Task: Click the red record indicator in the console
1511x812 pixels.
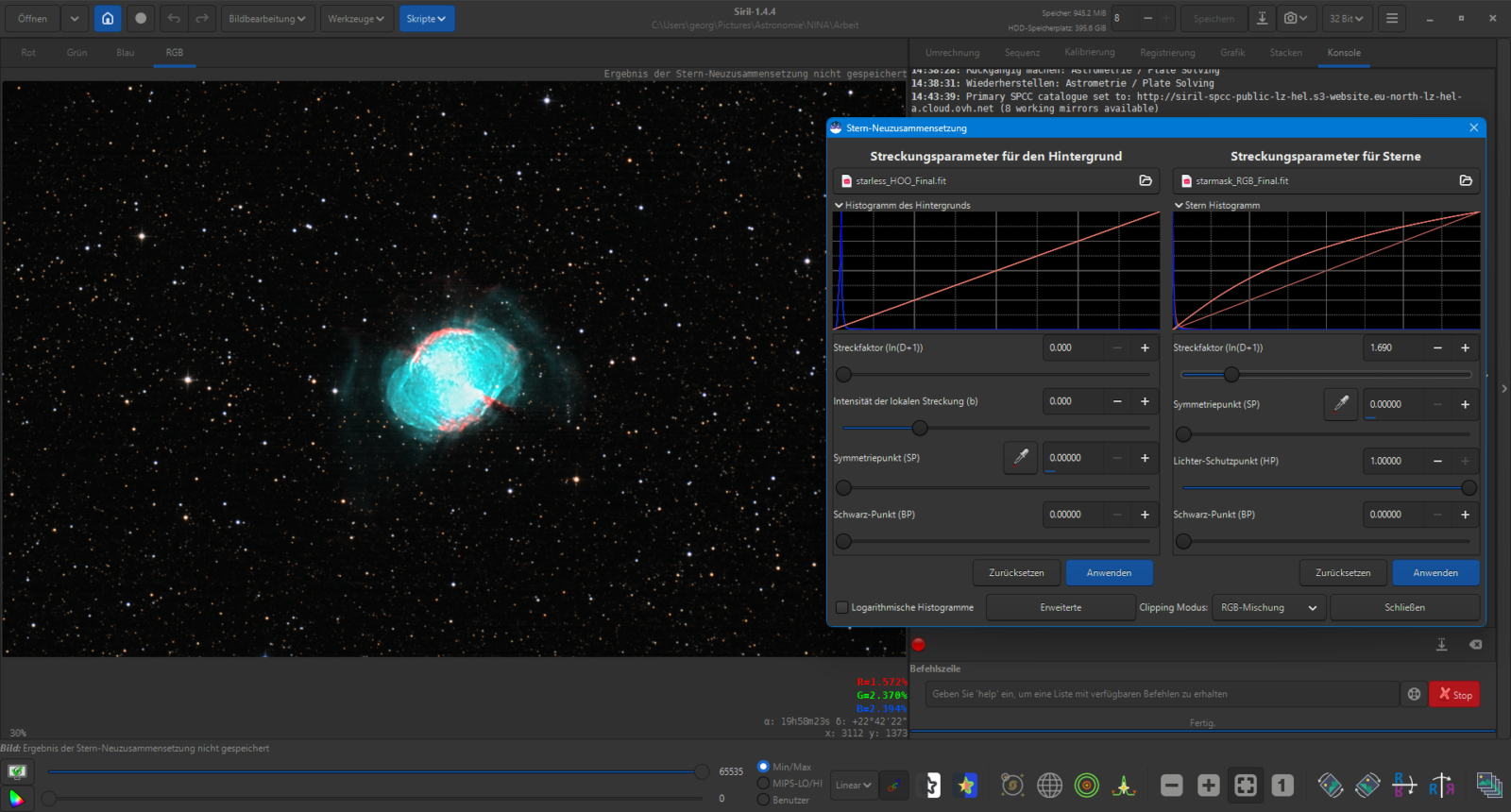Action: pos(918,645)
